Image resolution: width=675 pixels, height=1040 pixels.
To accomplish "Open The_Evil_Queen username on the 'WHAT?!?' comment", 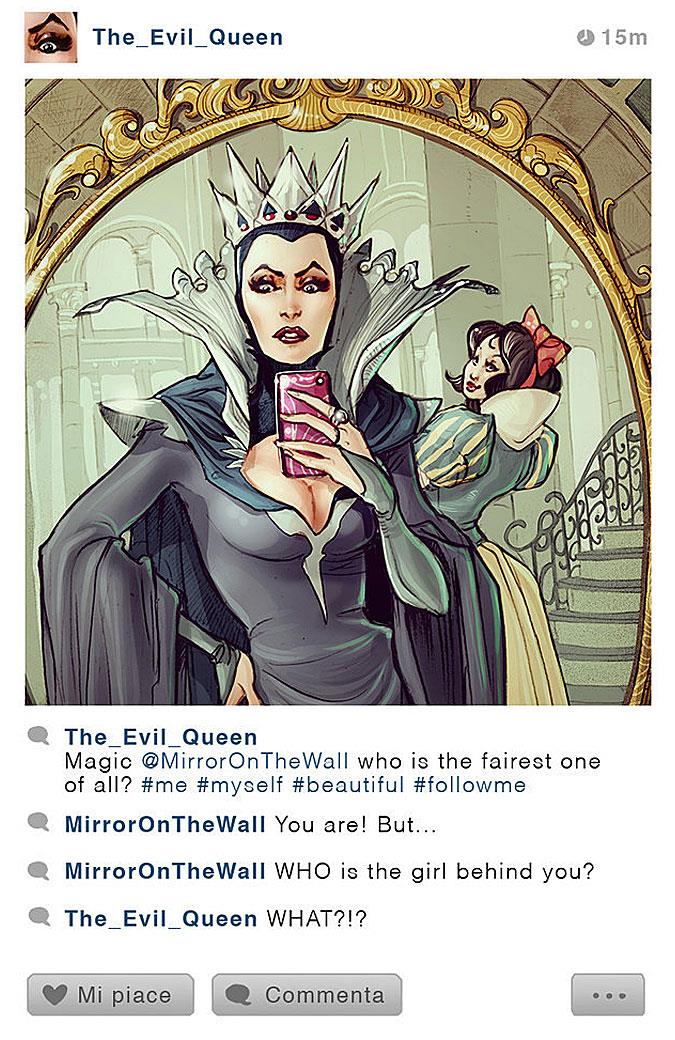I will click(160, 919).
